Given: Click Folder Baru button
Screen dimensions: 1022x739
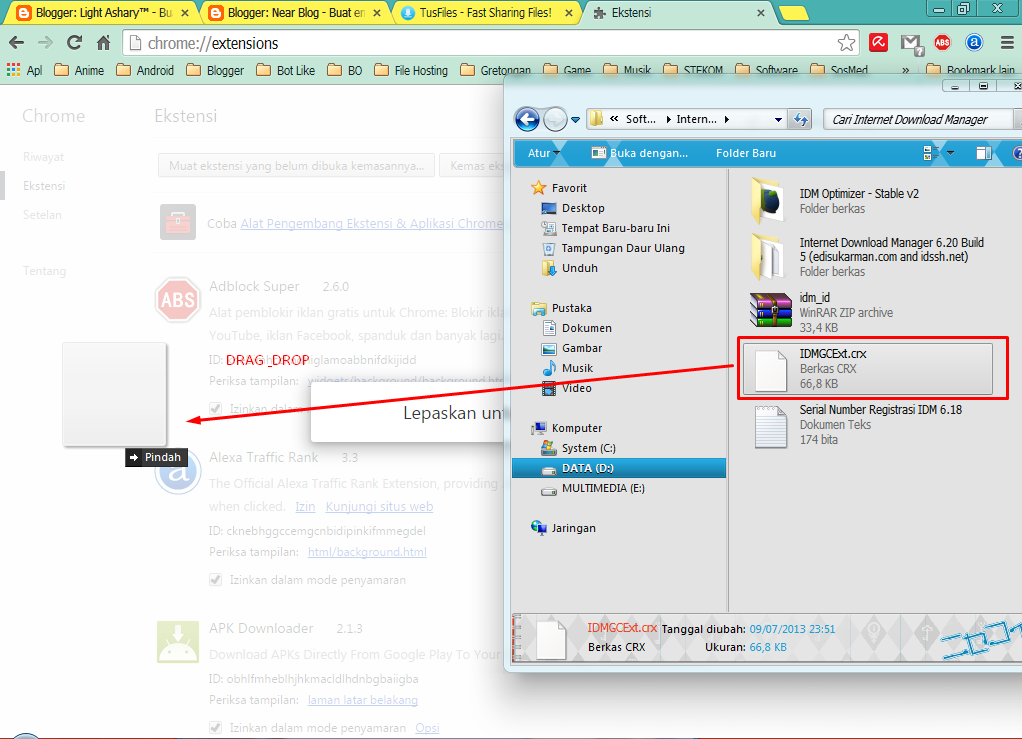Looking at the screenshot, I should [x=746, y=153].
